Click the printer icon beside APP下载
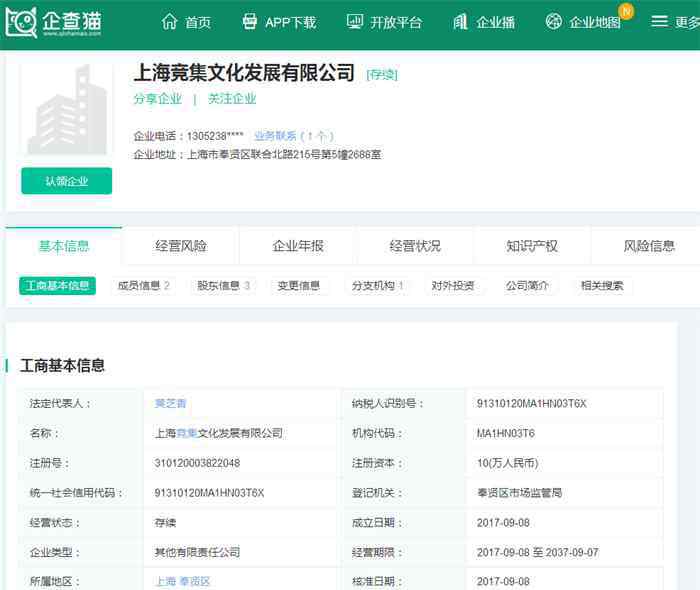The height and width of the screenshot is (590, 700). point(250,21)
